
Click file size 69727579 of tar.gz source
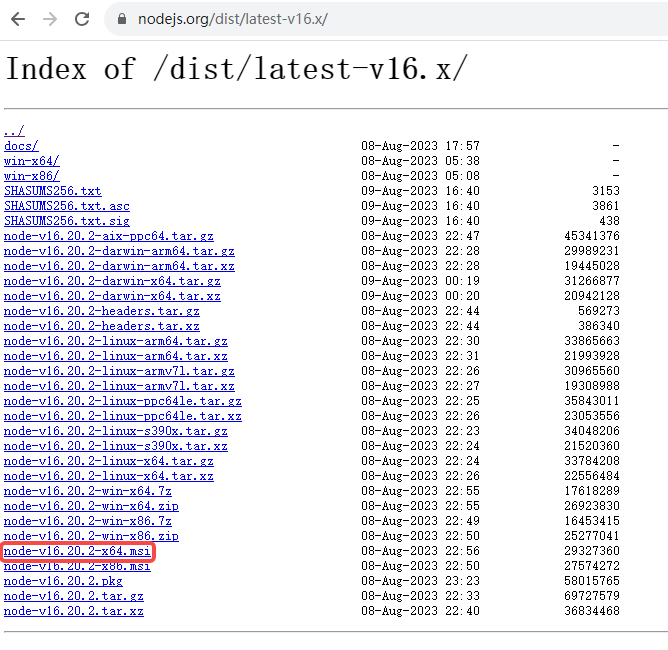click(592, 596)
